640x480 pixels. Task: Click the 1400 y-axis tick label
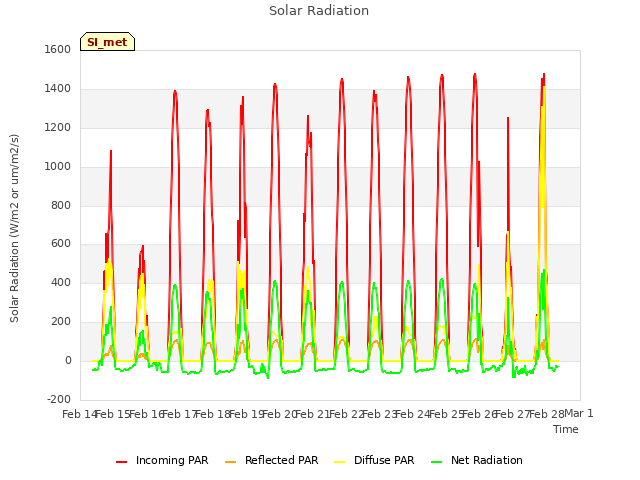[x=58, y=89]
